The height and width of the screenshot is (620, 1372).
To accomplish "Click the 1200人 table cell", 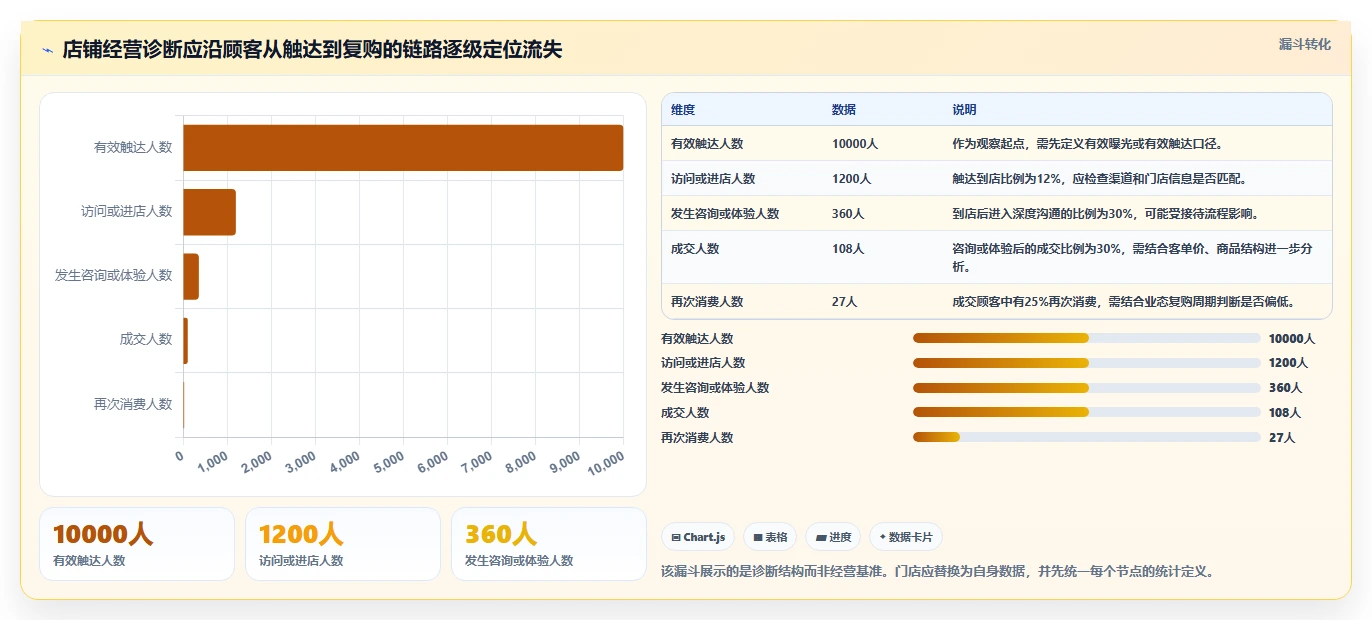I will click(x=852, y=179).
